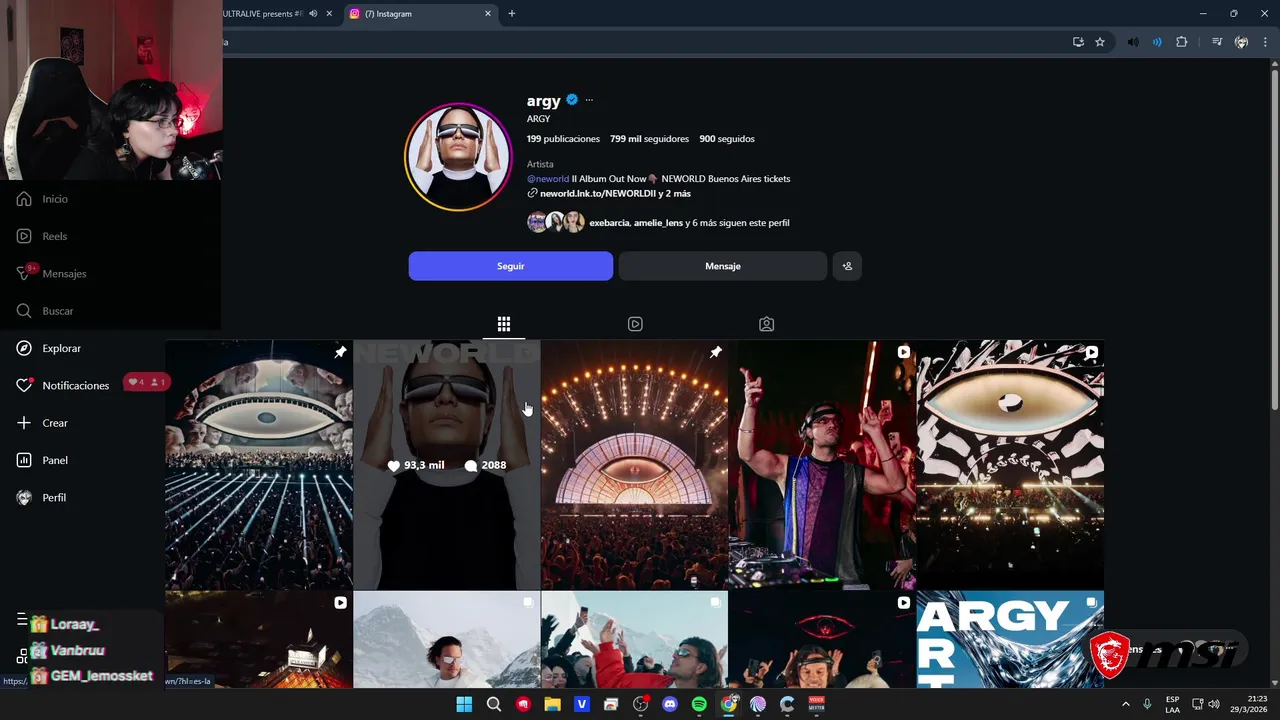Open File Explorer from the taskbar
Screen dimensions: 1280x720
[x=552, y=704]
